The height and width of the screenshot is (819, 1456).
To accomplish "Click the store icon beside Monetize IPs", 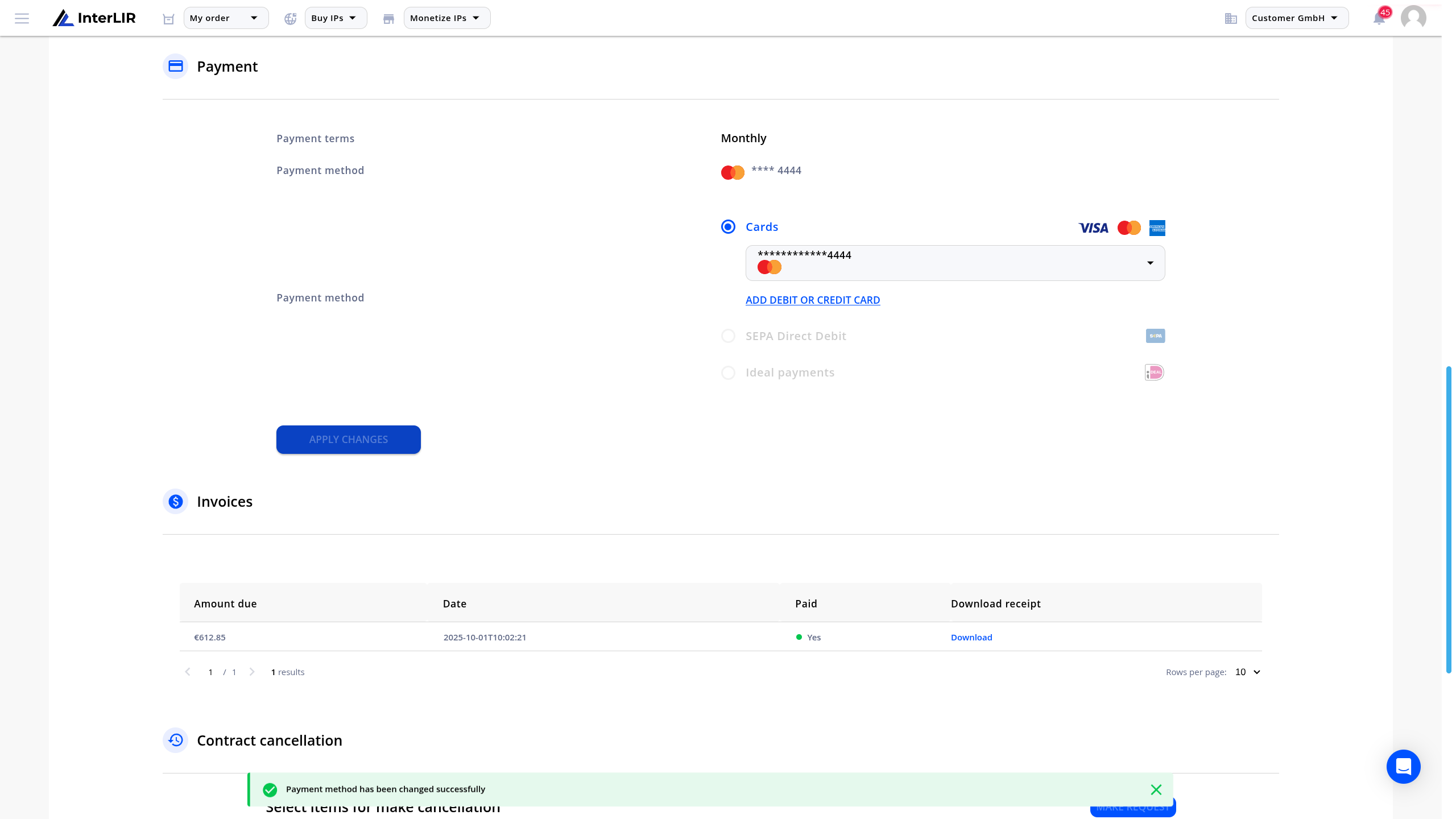I will (x=388, y=19).
